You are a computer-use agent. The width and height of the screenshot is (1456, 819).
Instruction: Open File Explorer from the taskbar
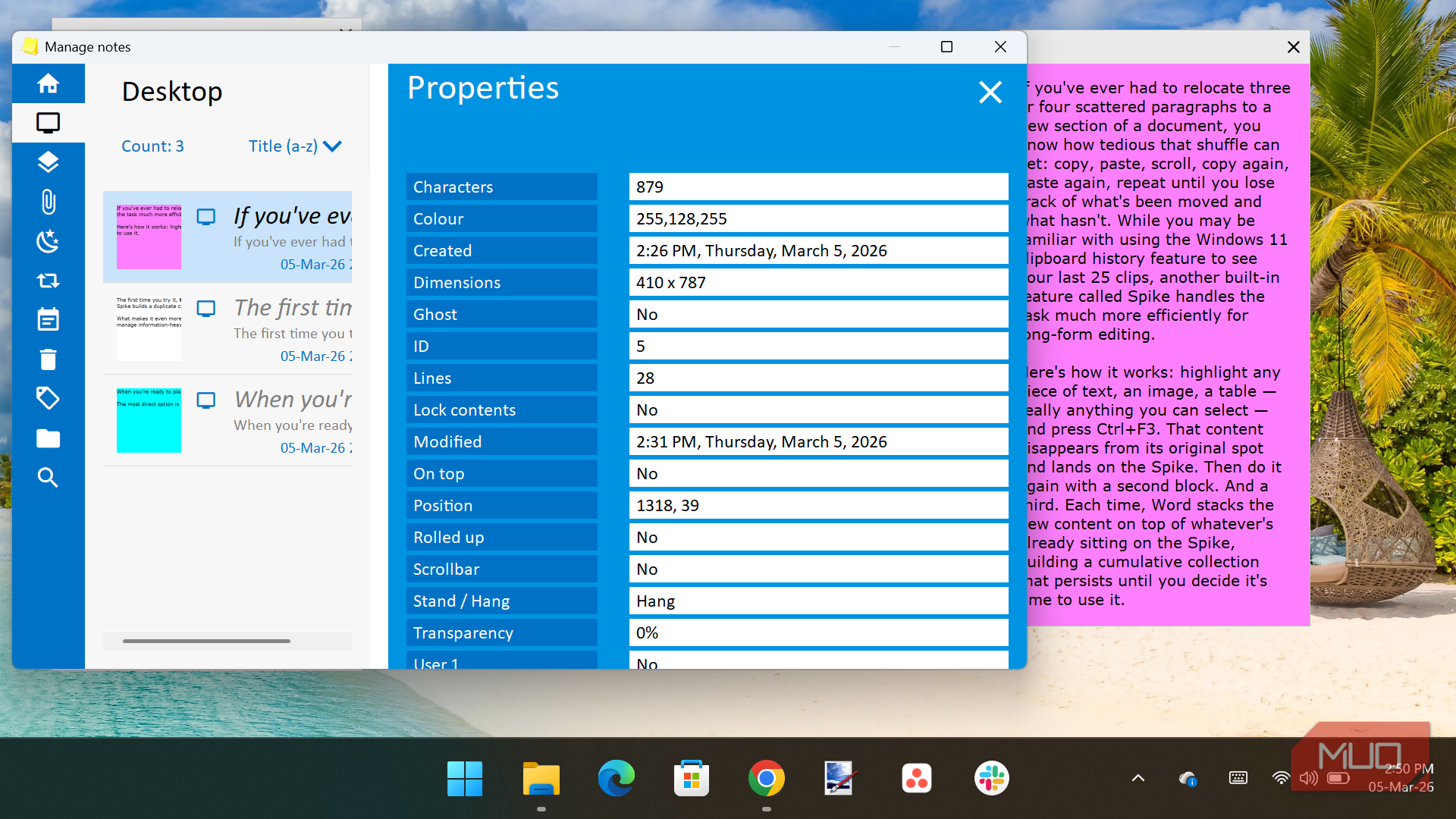[x=541, y=779]
